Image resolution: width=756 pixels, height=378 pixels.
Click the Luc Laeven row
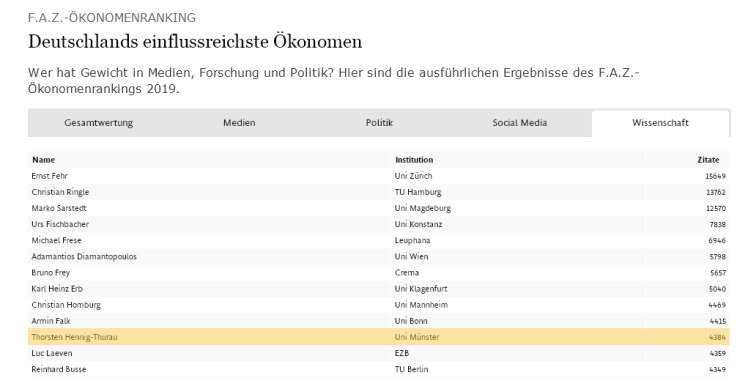click(x=379, y=353)
